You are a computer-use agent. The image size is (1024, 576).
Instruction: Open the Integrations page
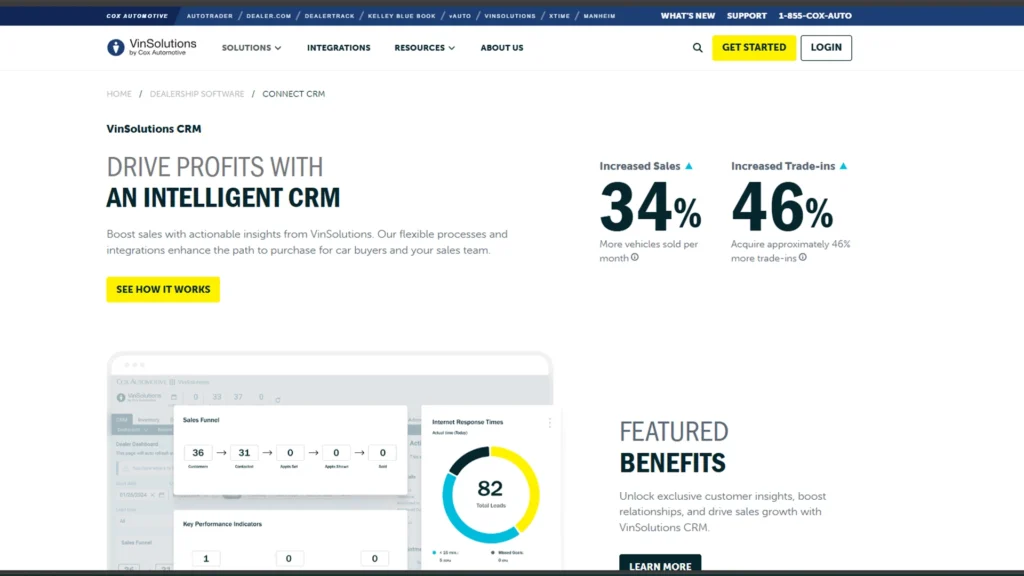click(x=338, y=48)
